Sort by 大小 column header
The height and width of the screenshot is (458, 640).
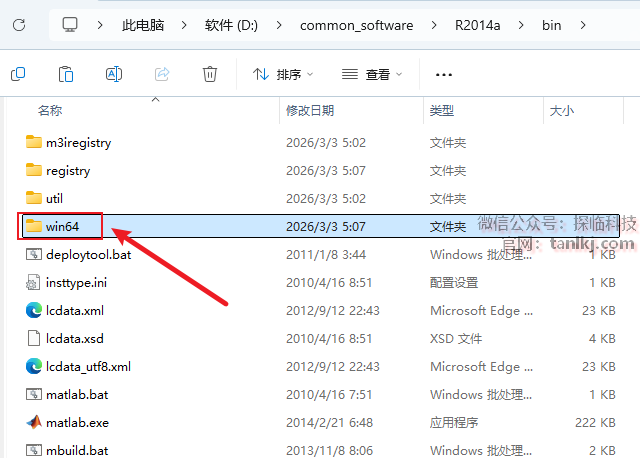[x=562, y=110]
